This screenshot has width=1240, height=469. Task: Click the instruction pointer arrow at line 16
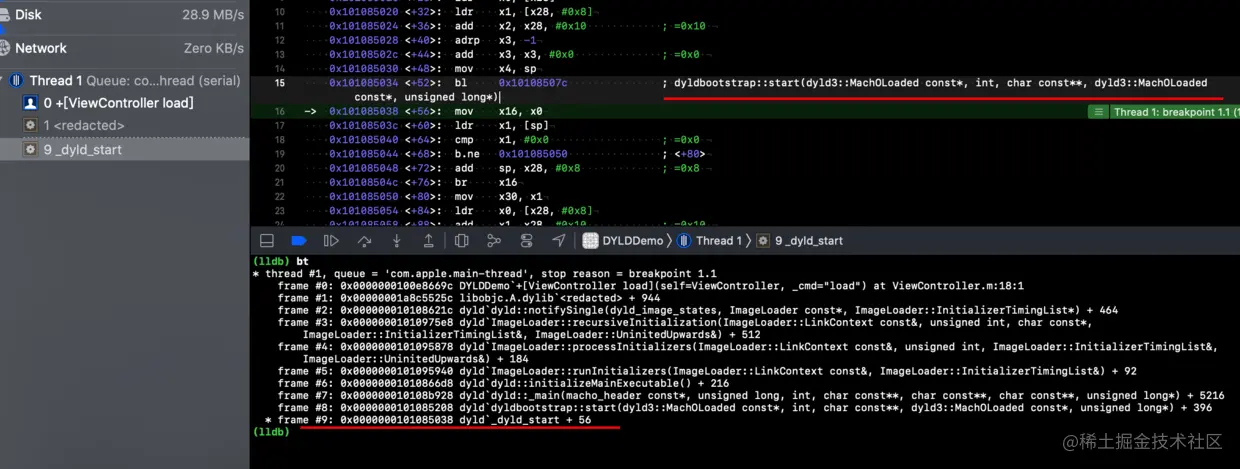point(310,112)
